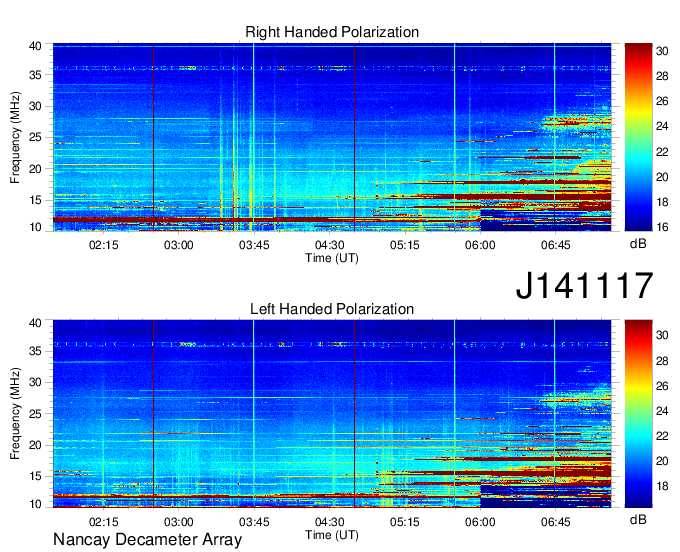Image resolution: width=680 pixels, height=552 pixels.
Task: Pick the 02:15 time tick of Left Handed plot
Action: point(104,522)
